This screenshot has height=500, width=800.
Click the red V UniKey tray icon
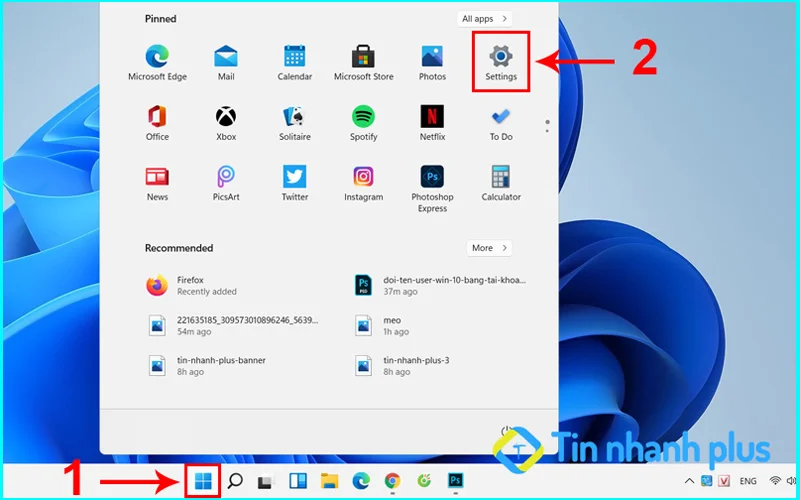pos(723,481)
